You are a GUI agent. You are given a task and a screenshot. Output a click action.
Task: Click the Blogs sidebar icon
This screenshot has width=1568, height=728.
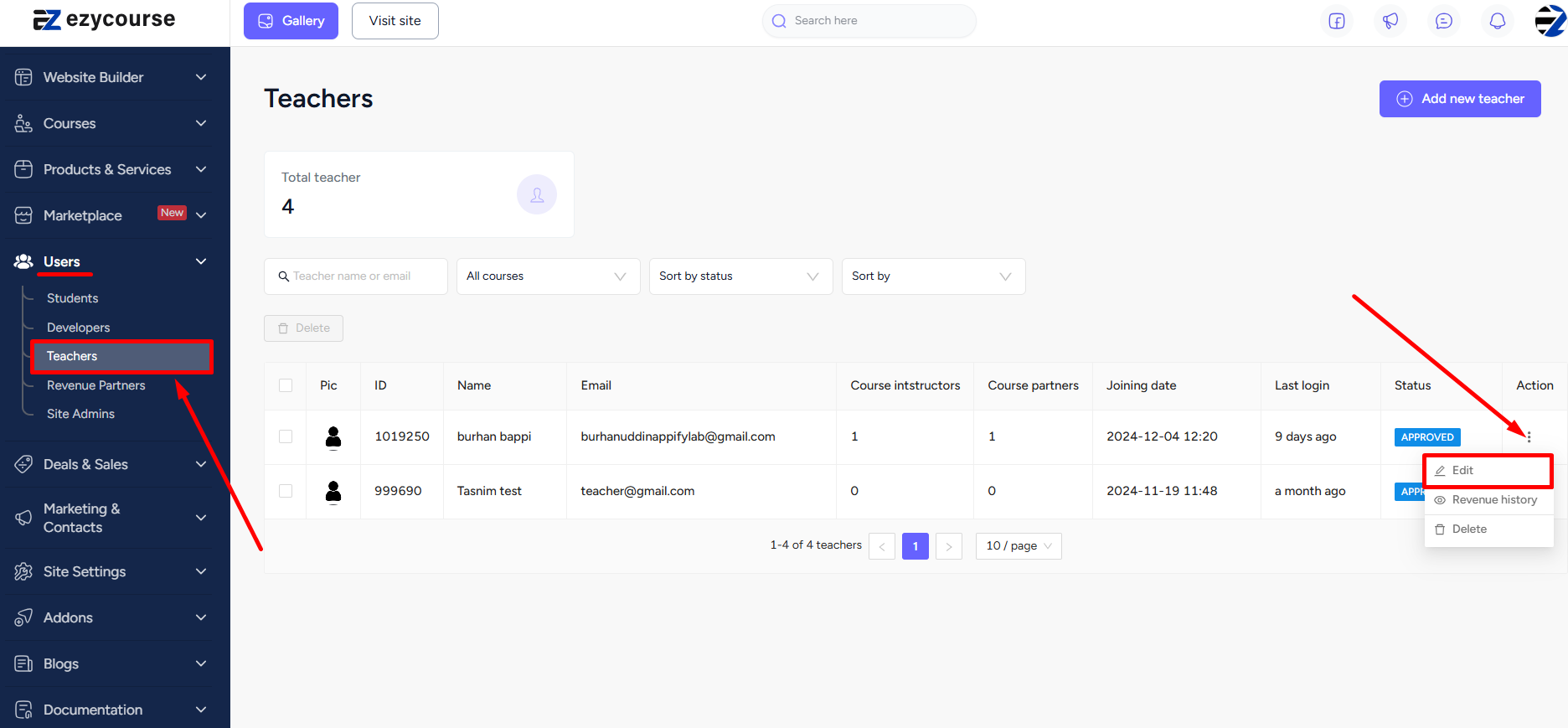click(23, 663)
